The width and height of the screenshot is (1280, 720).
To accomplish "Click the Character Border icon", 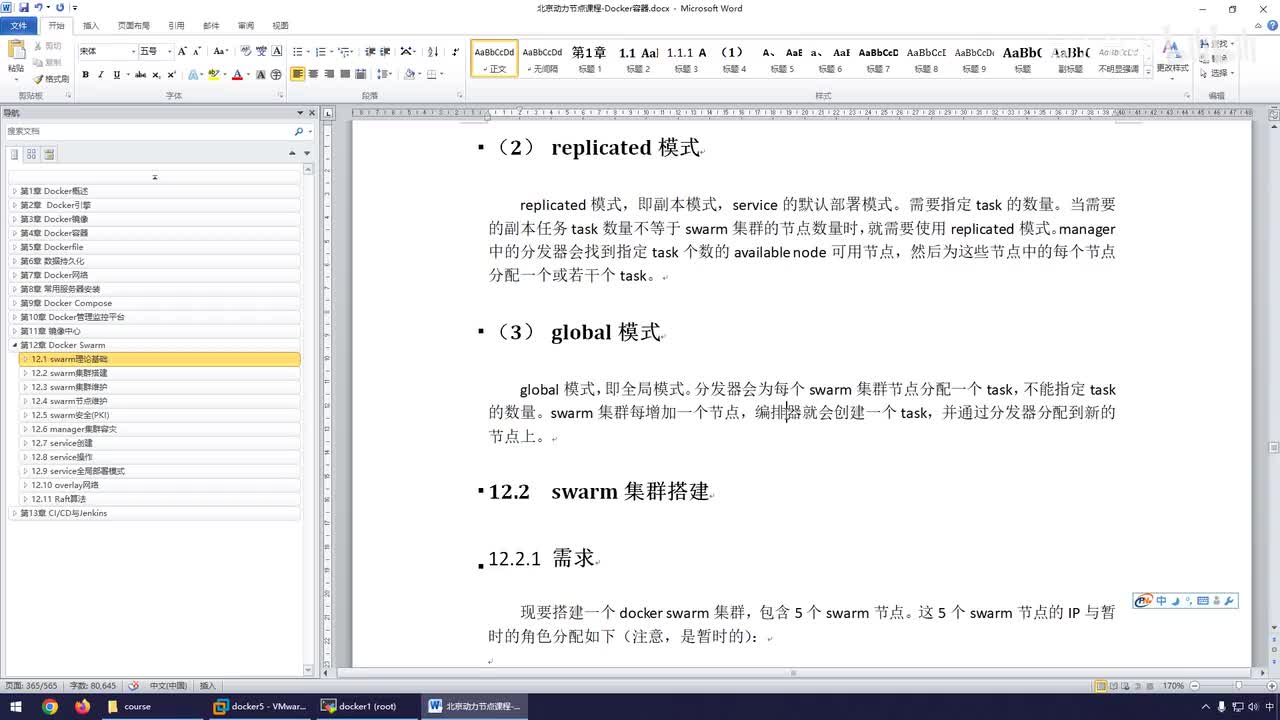I will 277,51.
